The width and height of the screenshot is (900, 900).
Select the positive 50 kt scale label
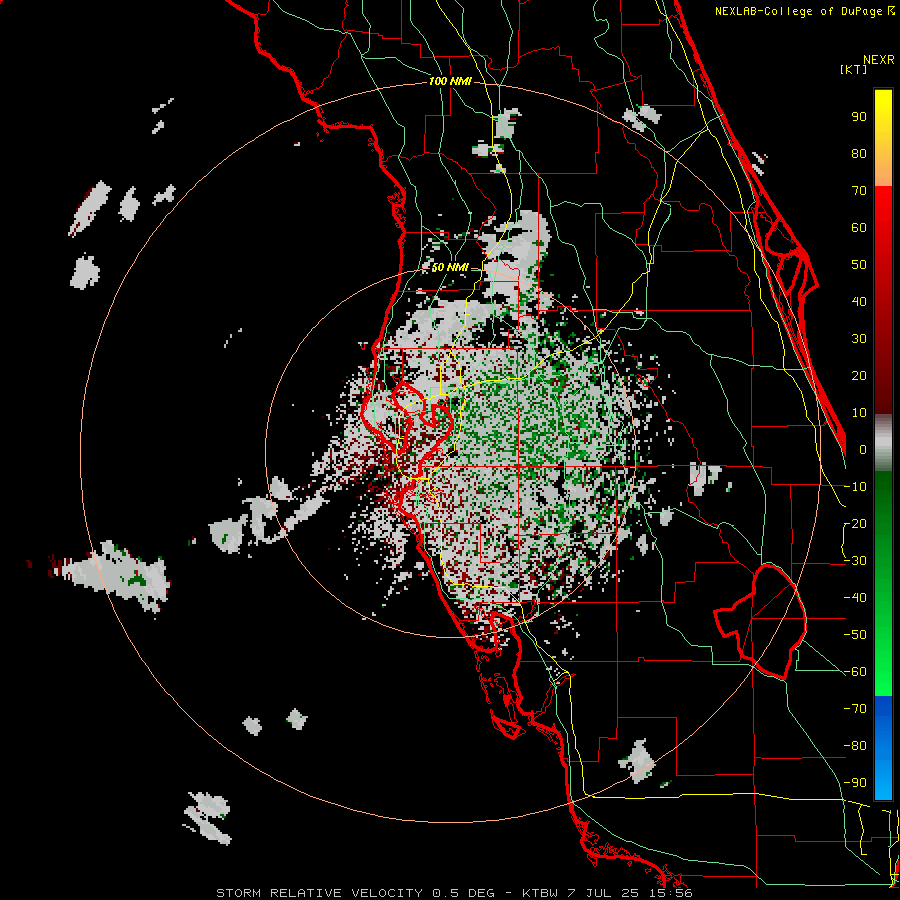pos(859,265)
